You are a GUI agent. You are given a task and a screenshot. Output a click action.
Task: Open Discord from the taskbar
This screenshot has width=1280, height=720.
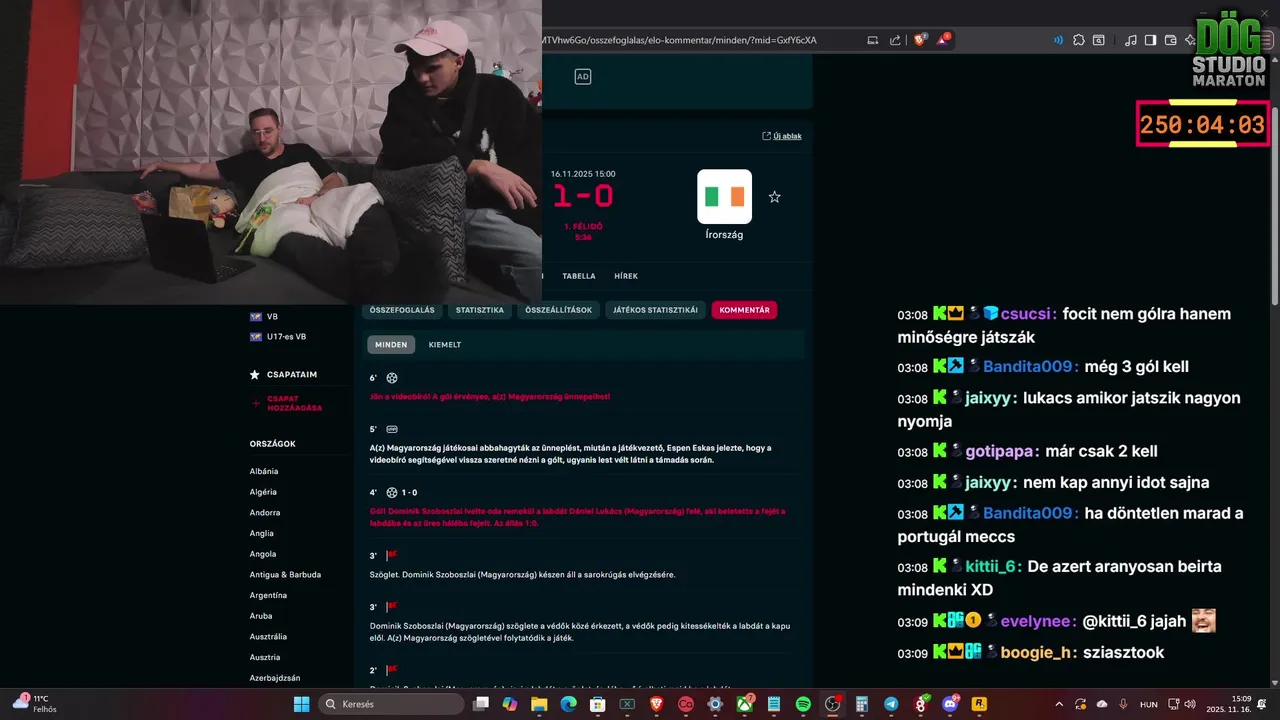click(950, 704)
